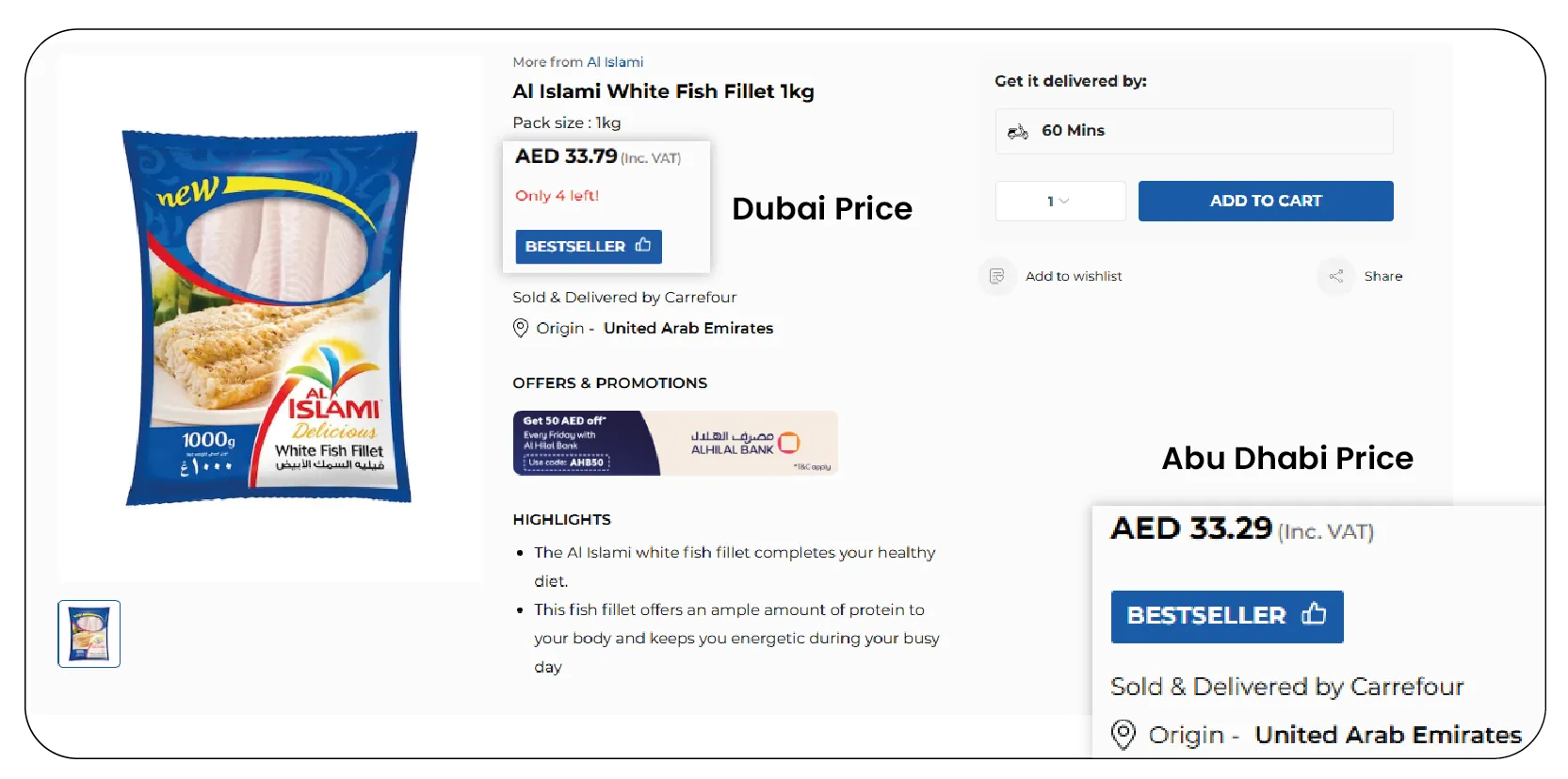Select the 60 Mins delivery option
This screenshot has width=1568, height=779.
point(1193,131)
